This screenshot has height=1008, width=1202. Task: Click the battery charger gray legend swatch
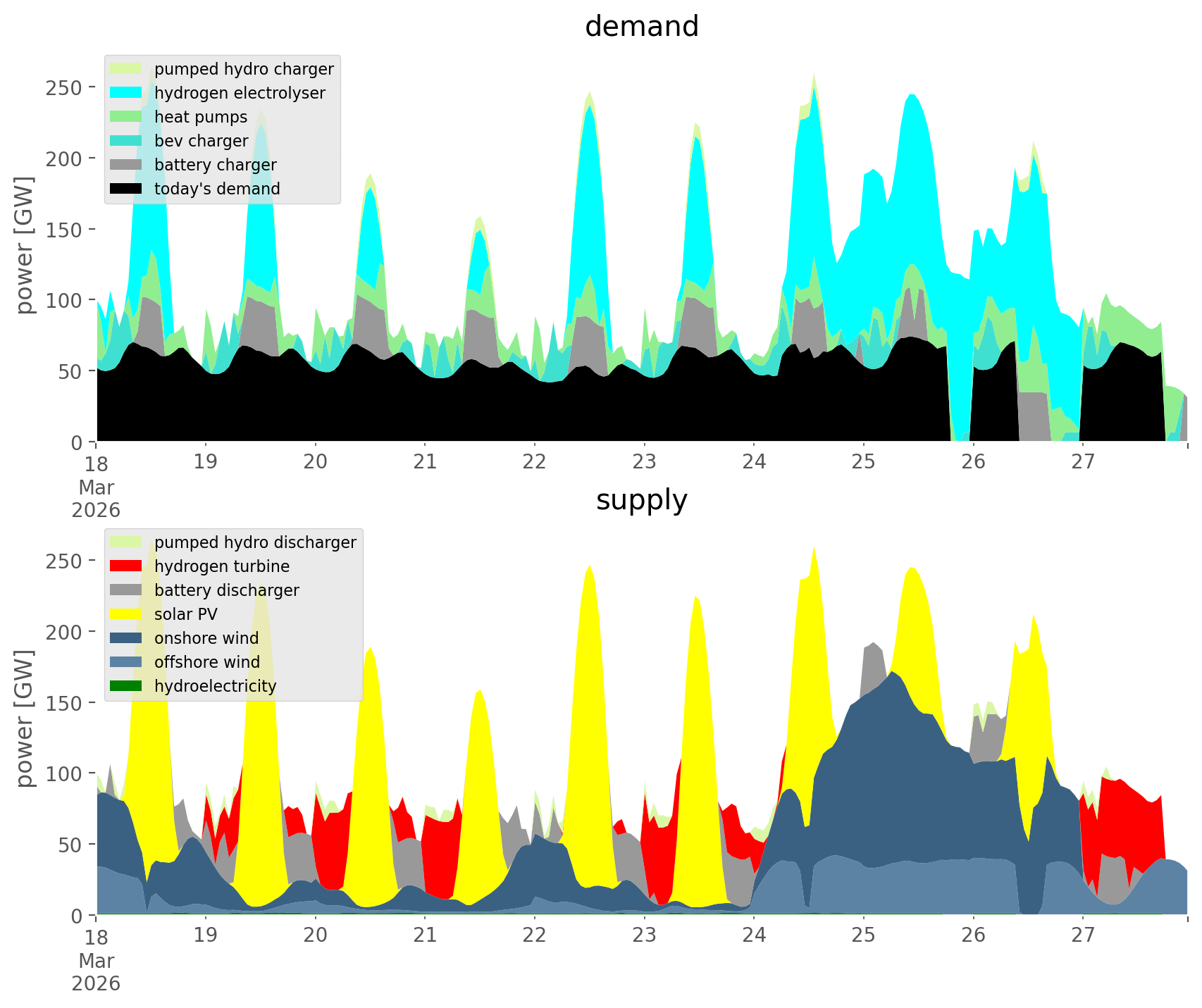coord(127,165)
